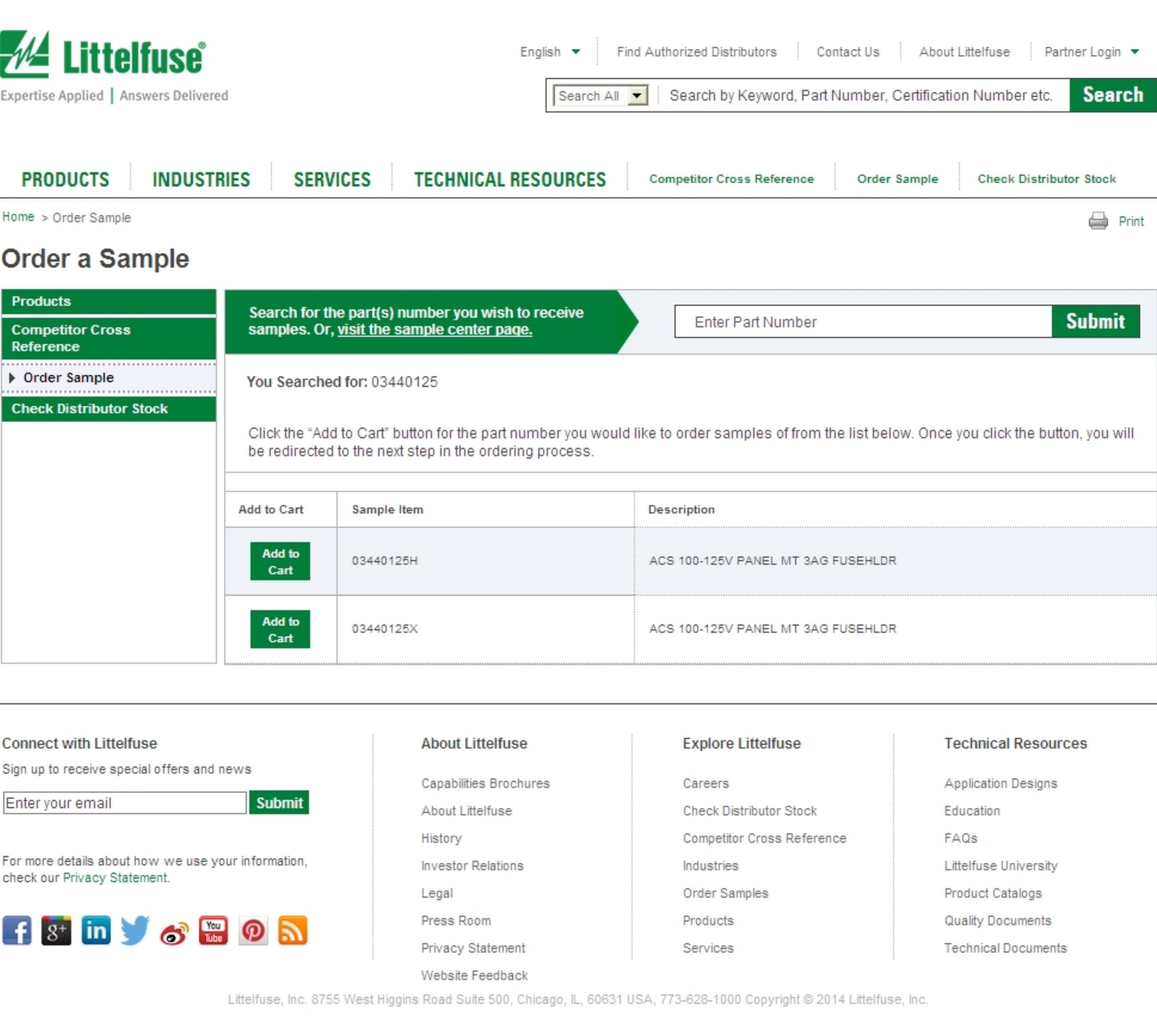The image size is (1157, 1036).
Task: Open Littelfuse University footer link
Action: pyautogui.click(x=1001, y=866)
